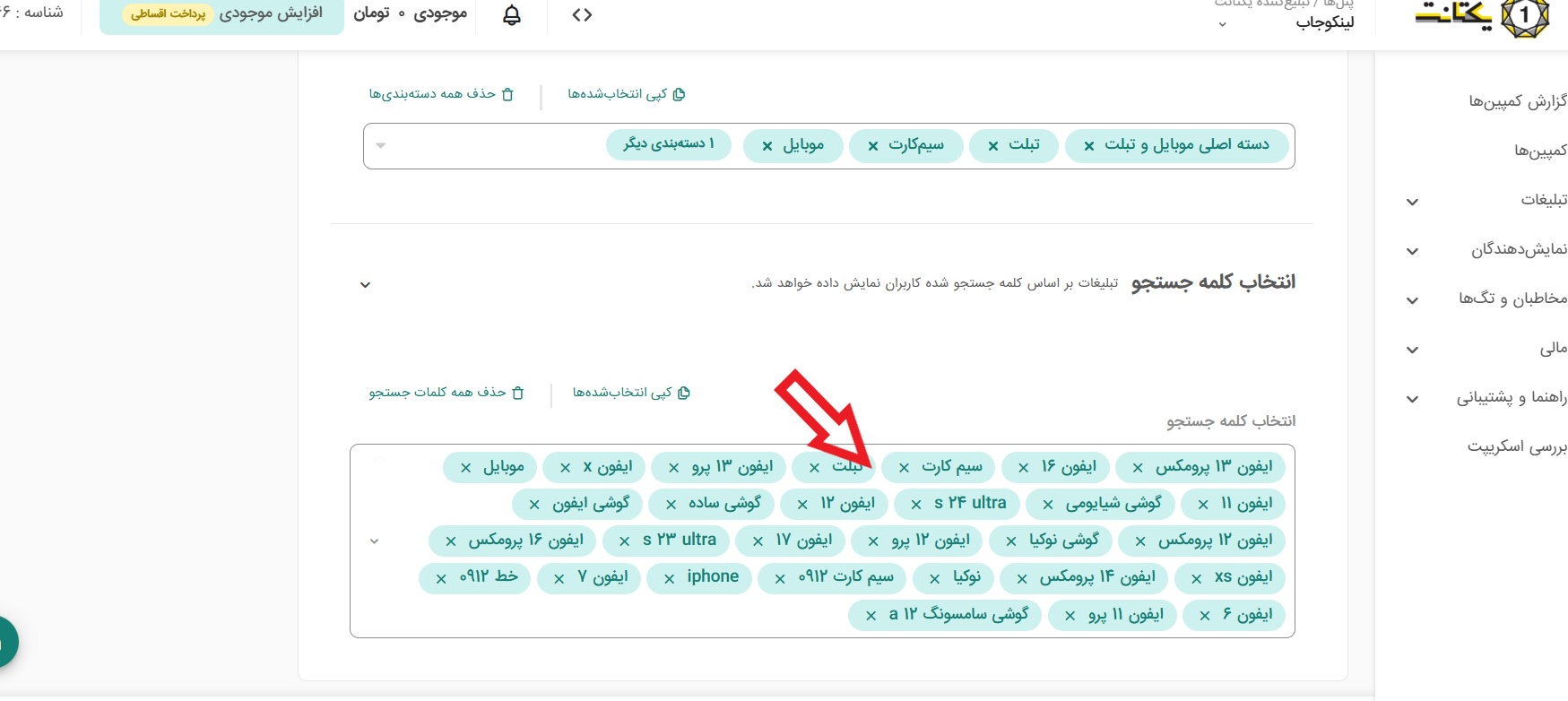This screenshot has height=701, width=1568.
Task: Expand the search keyword list dropdown
Action: 375,541
